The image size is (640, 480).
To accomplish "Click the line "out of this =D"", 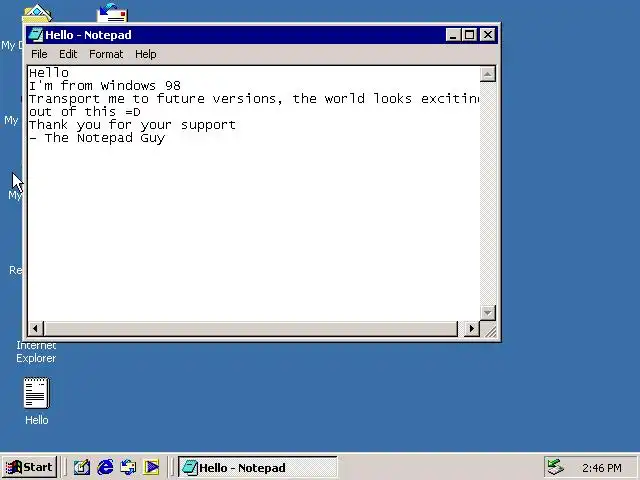I will 85,112.
